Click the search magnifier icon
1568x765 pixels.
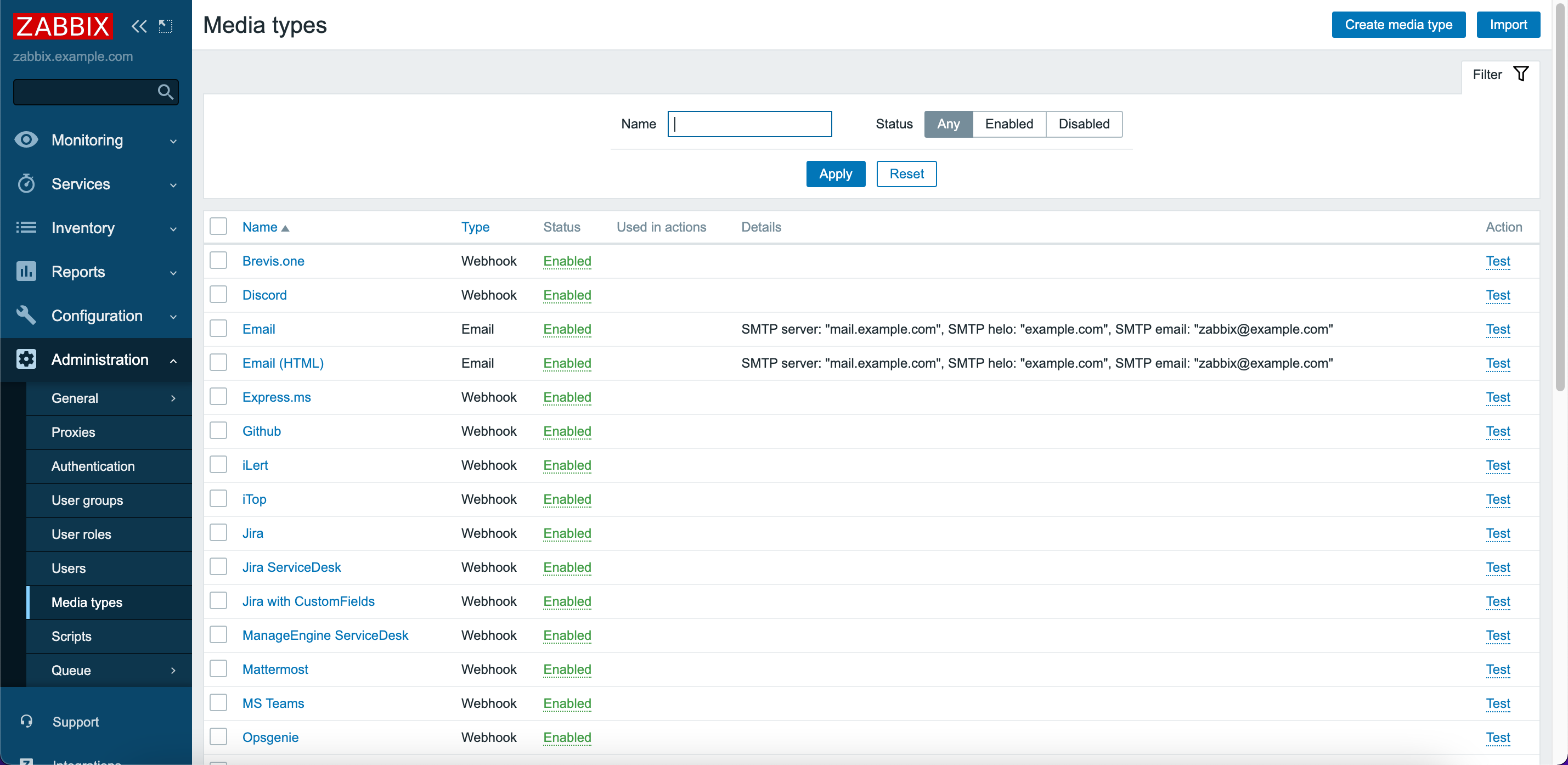[x=165, y=92]
